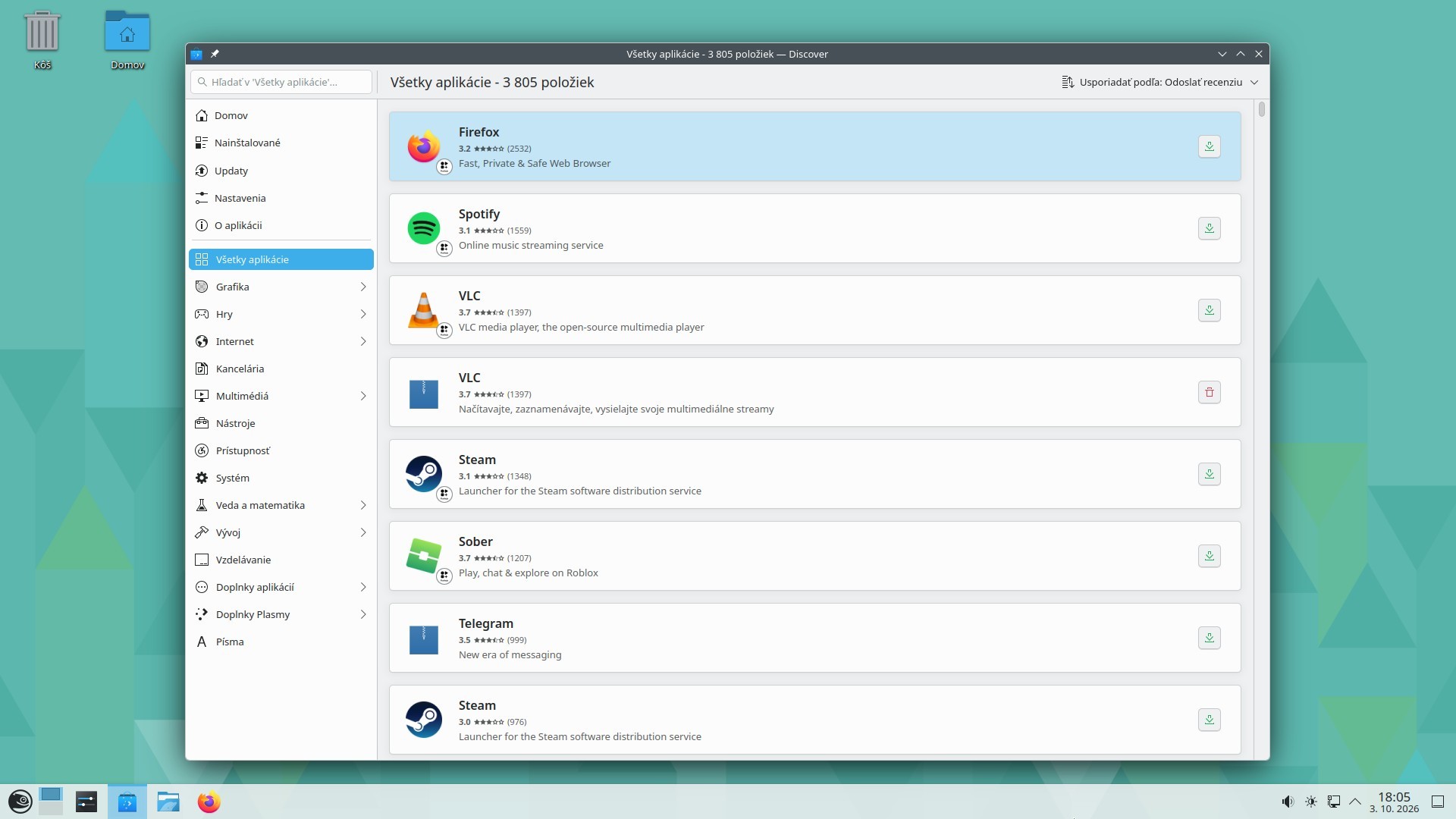Viewport: 1456px width, 819px height.
Task: Open Nastavenia in the sidebar
Action: pyautogui.click(x=281, y=198)
